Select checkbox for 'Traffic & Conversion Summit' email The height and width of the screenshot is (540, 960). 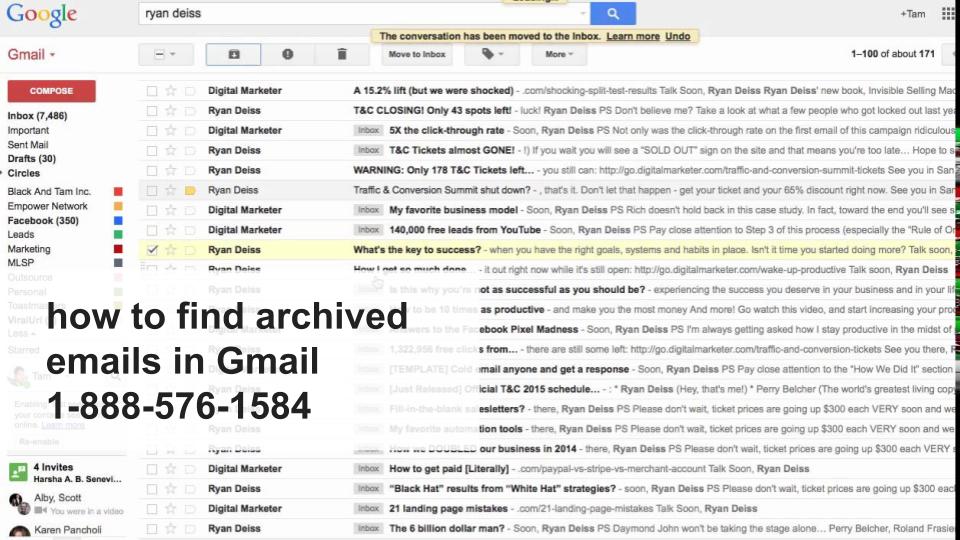152,190
